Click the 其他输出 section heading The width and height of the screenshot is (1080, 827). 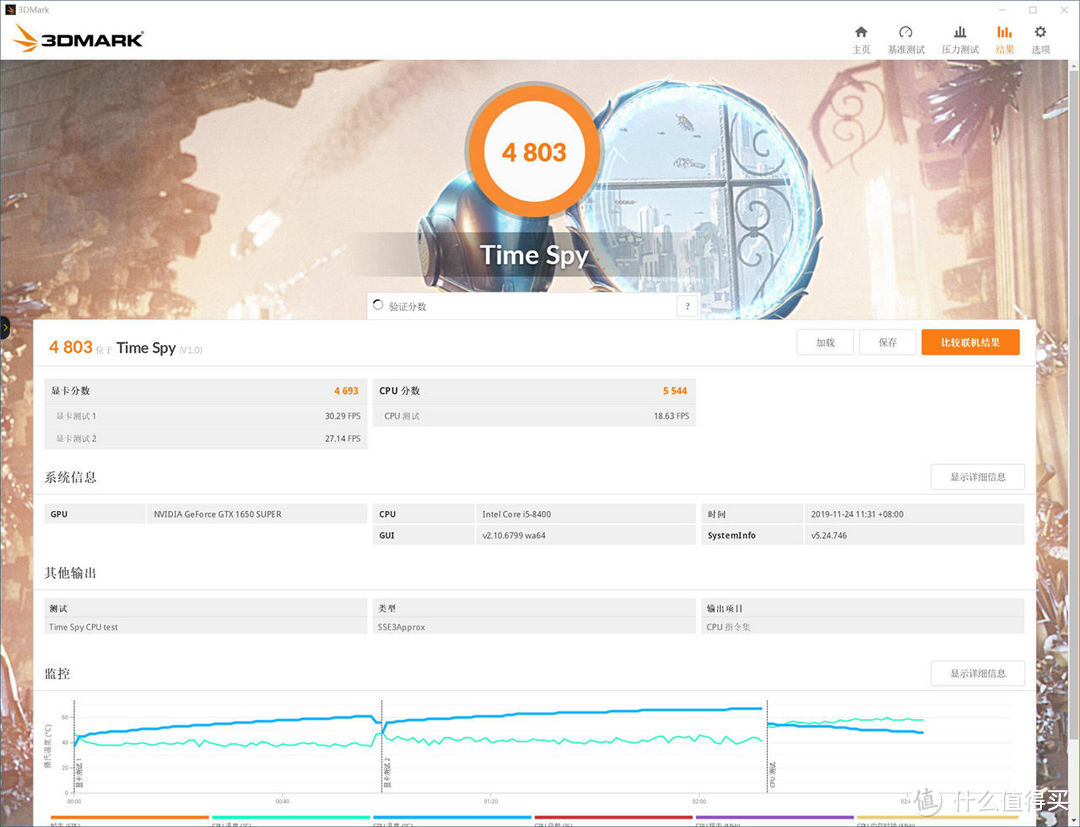[x=70, y=573]
